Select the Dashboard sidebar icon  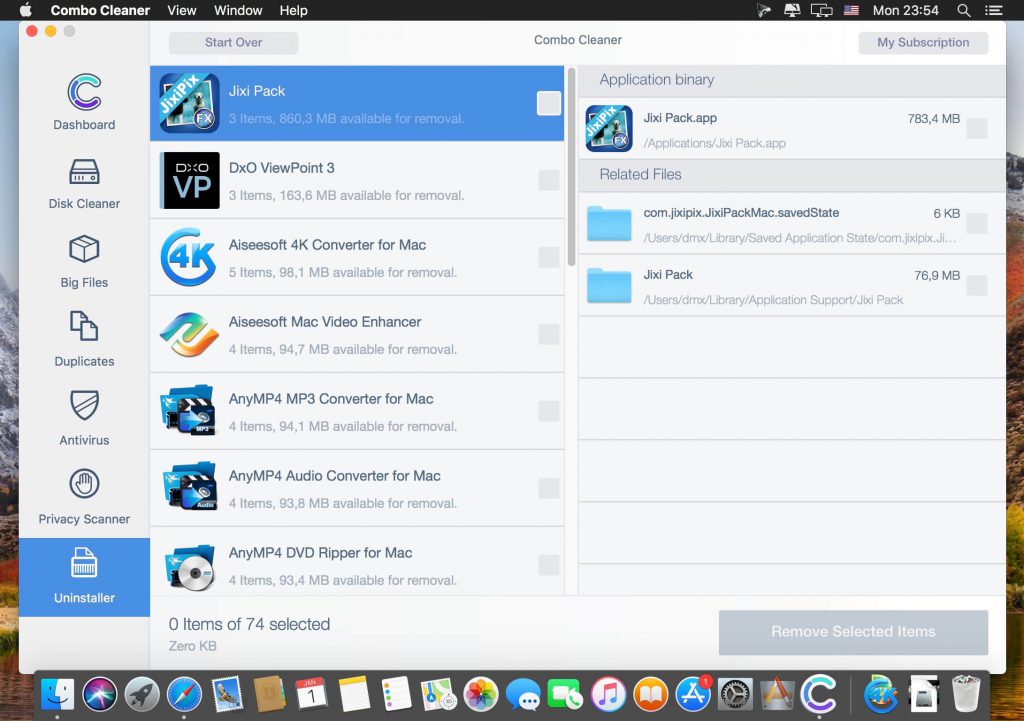click(84, 103)
